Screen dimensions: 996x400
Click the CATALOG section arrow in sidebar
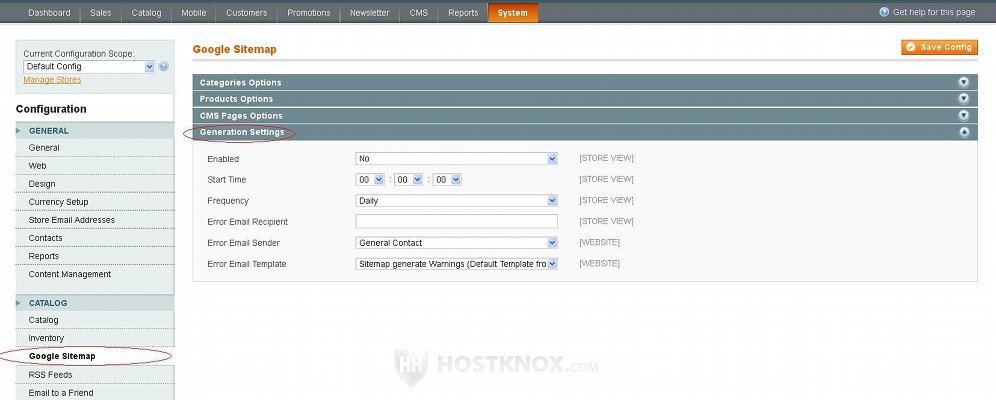pos(19,303)
